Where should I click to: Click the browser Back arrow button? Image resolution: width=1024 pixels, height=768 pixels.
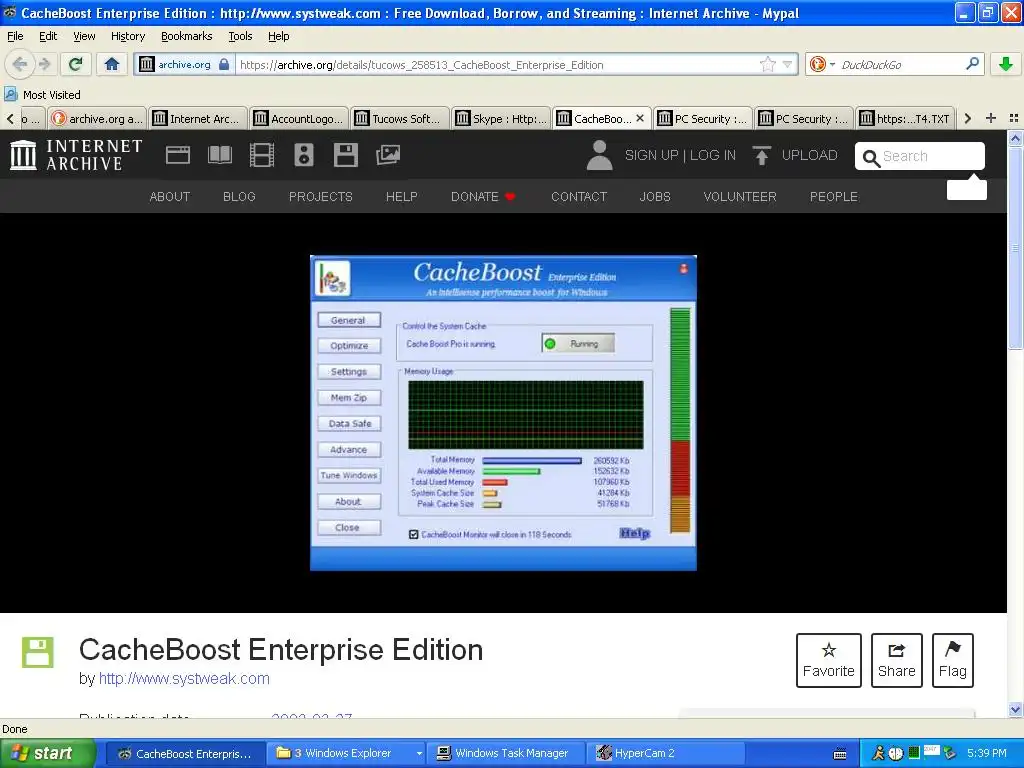(x=20, y=64)
